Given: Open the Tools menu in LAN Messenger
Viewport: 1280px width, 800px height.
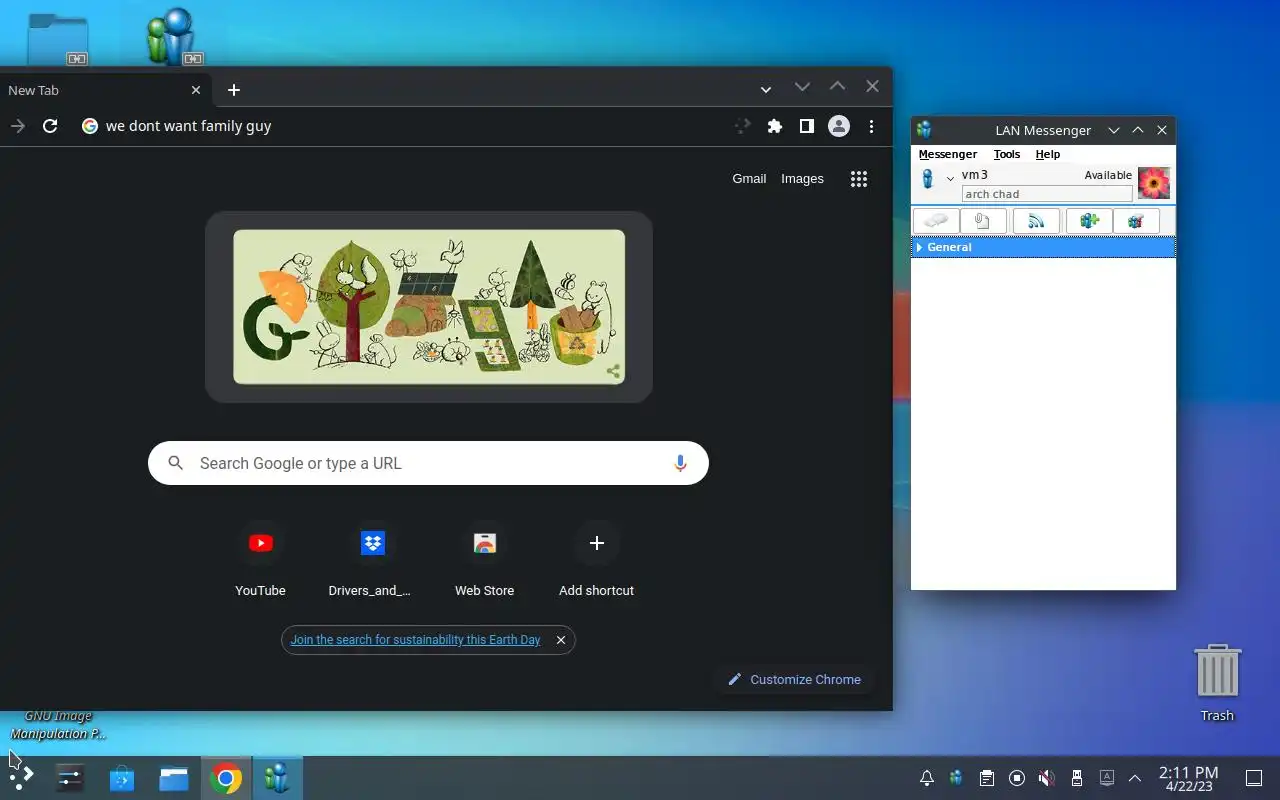Looking at the screenshot, I should point(1006,154).
